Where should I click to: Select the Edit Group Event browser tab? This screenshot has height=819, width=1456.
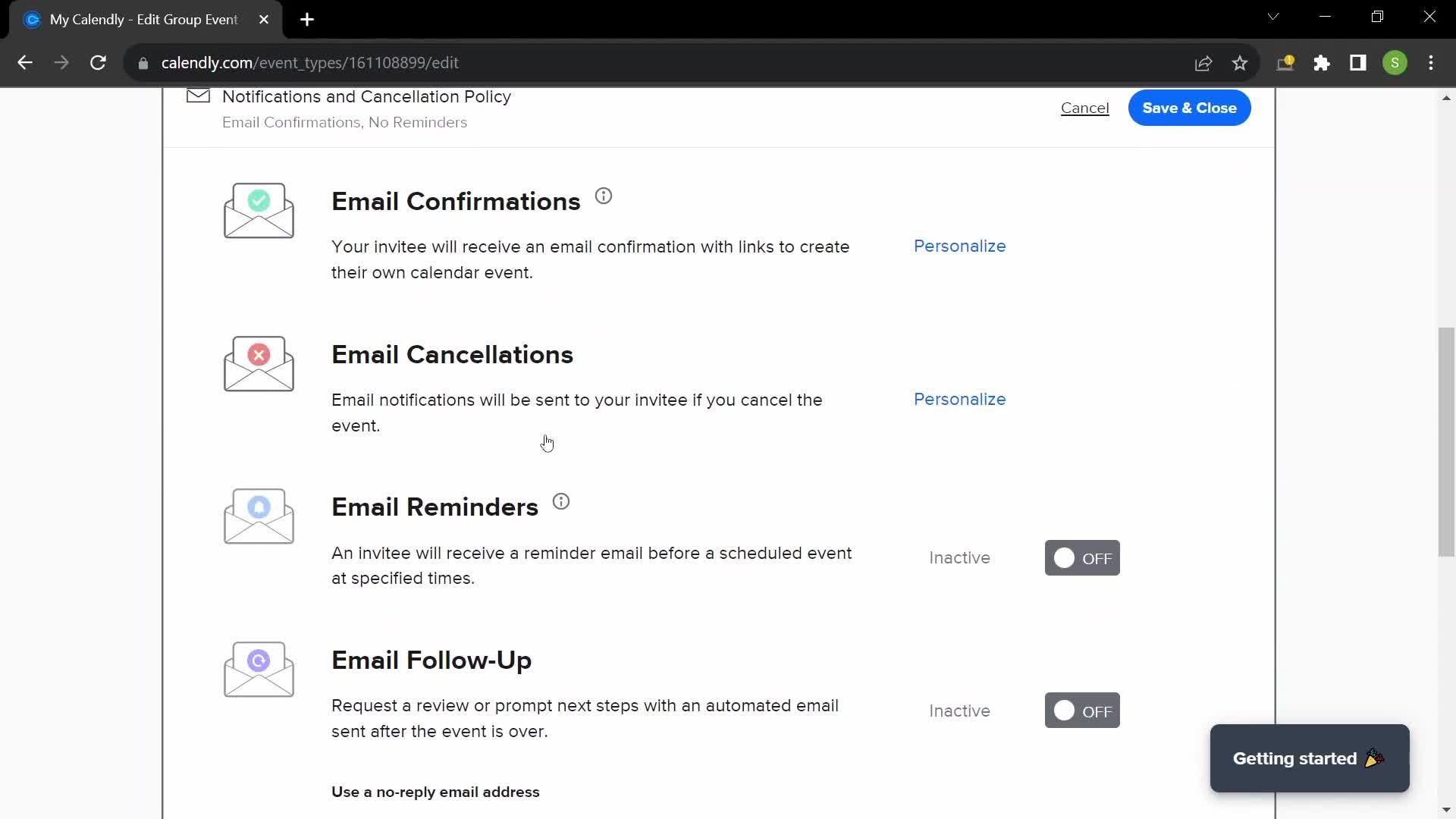pyautogui.click(x=143, y=19)
